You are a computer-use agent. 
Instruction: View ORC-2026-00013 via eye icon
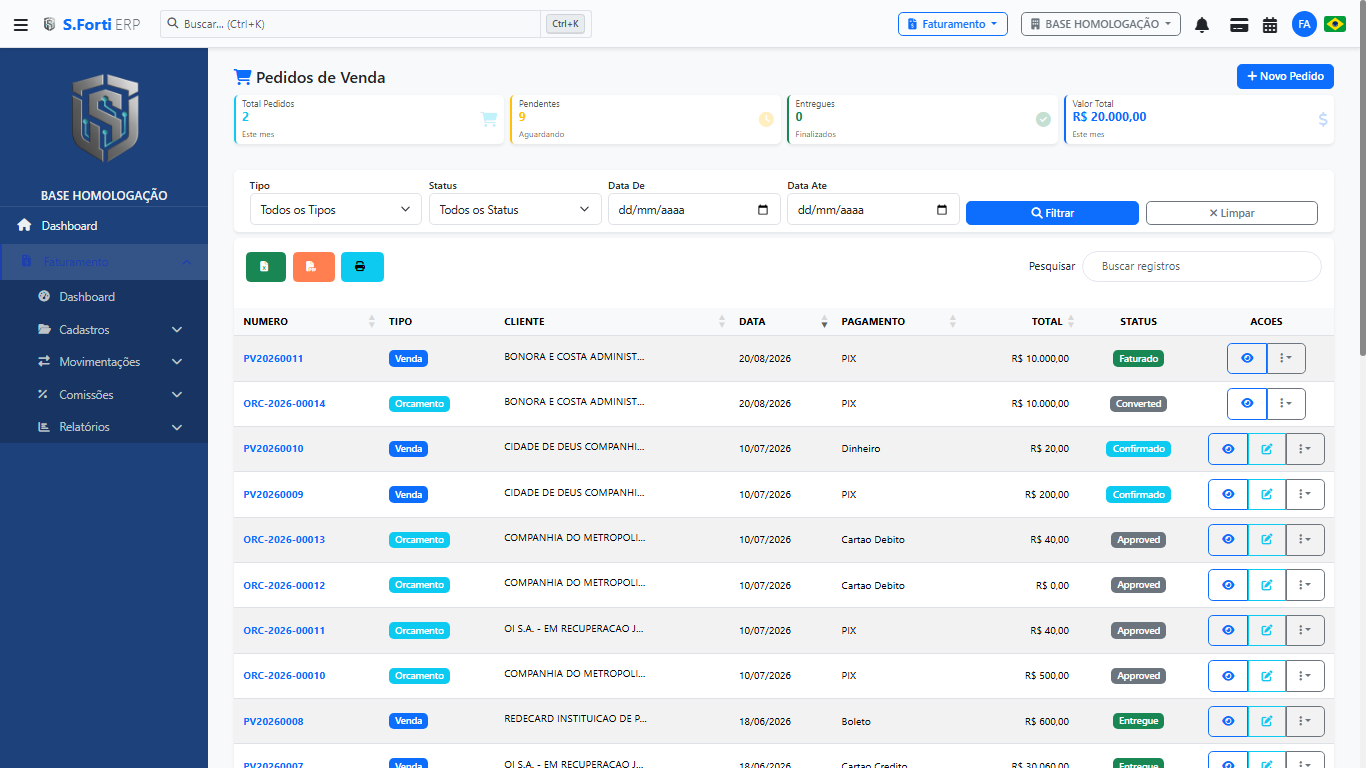[1228, 539]
